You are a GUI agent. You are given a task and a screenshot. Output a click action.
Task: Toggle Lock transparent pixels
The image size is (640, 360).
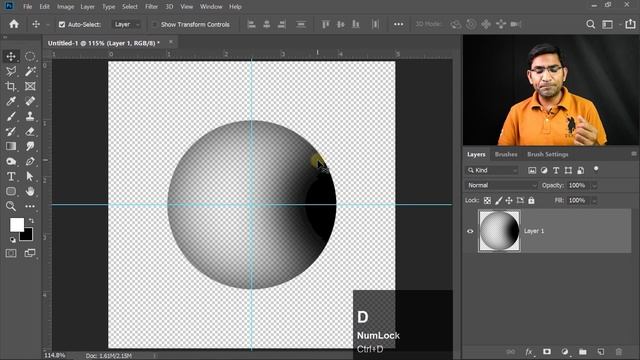(487, 200)
